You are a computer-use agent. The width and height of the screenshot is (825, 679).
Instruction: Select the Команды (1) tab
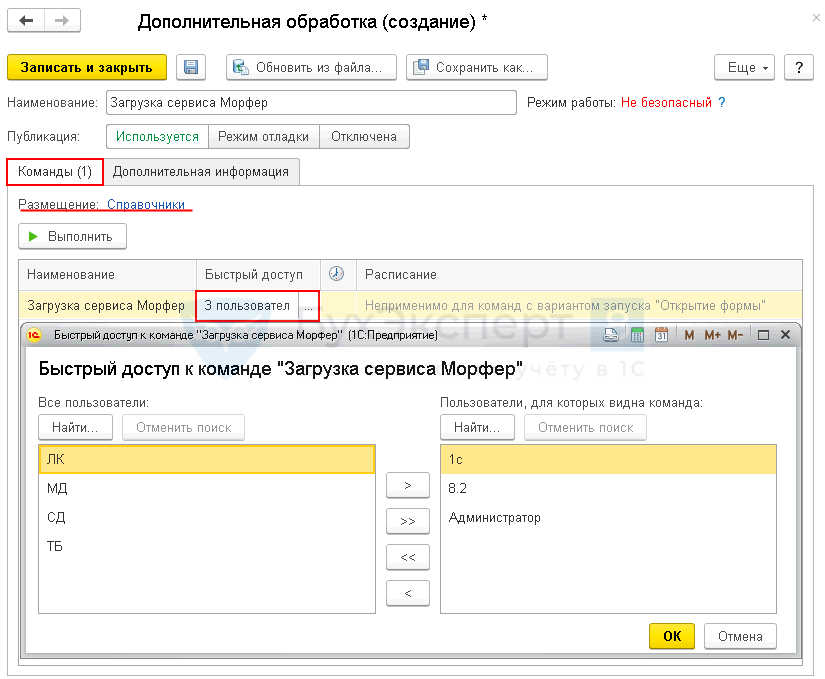tap(55, 171)
